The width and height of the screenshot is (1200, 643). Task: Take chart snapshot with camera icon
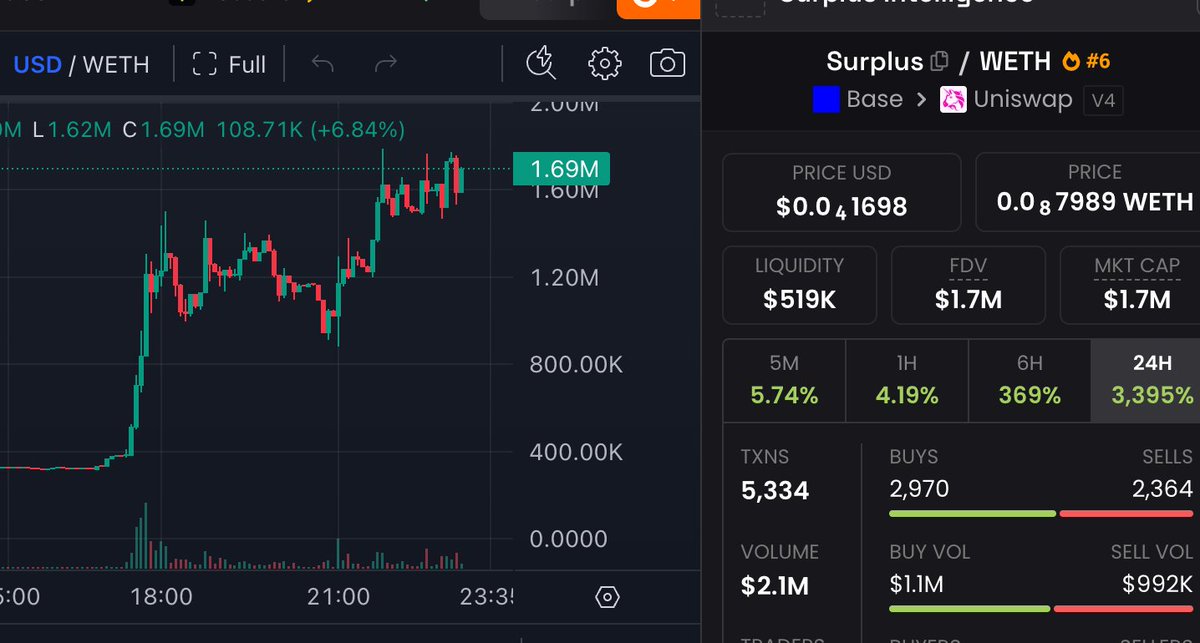[x=667, y=64]
